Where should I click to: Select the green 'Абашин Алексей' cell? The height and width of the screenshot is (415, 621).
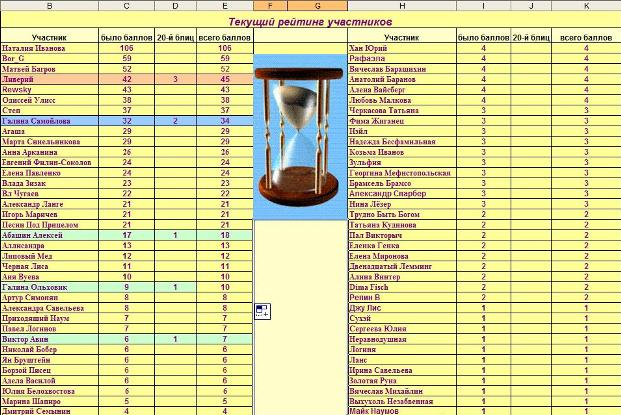[50, 235]
